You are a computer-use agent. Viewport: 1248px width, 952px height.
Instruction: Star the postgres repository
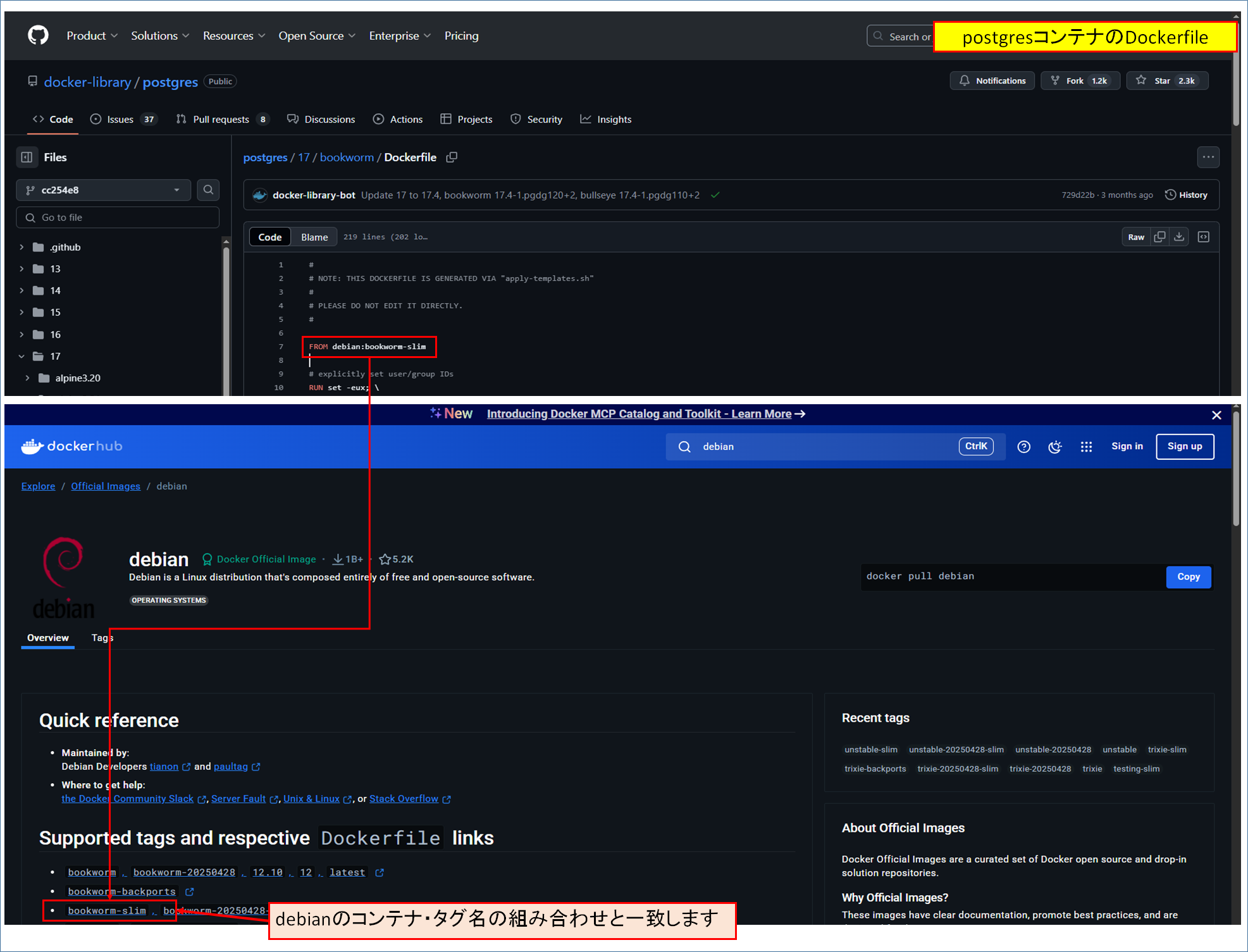point(1167,80)
